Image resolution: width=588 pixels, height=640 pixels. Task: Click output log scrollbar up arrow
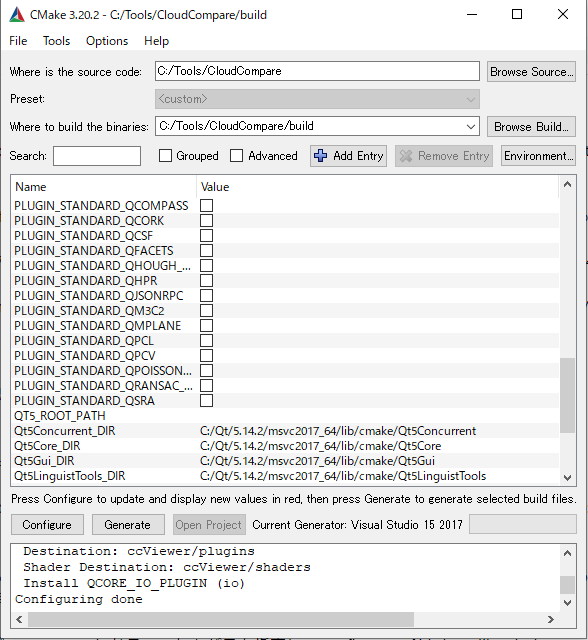coord(567,553)
